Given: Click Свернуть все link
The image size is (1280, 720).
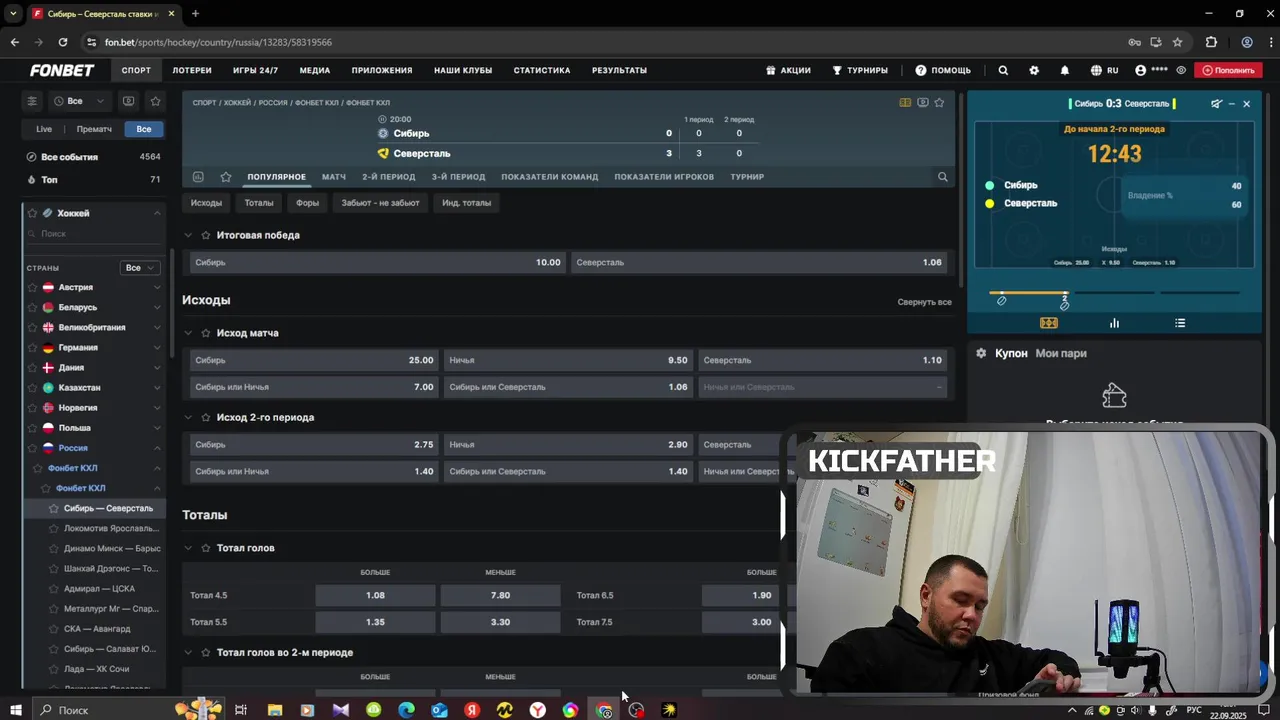Looking at the screenshot, I should coord(924,302).
